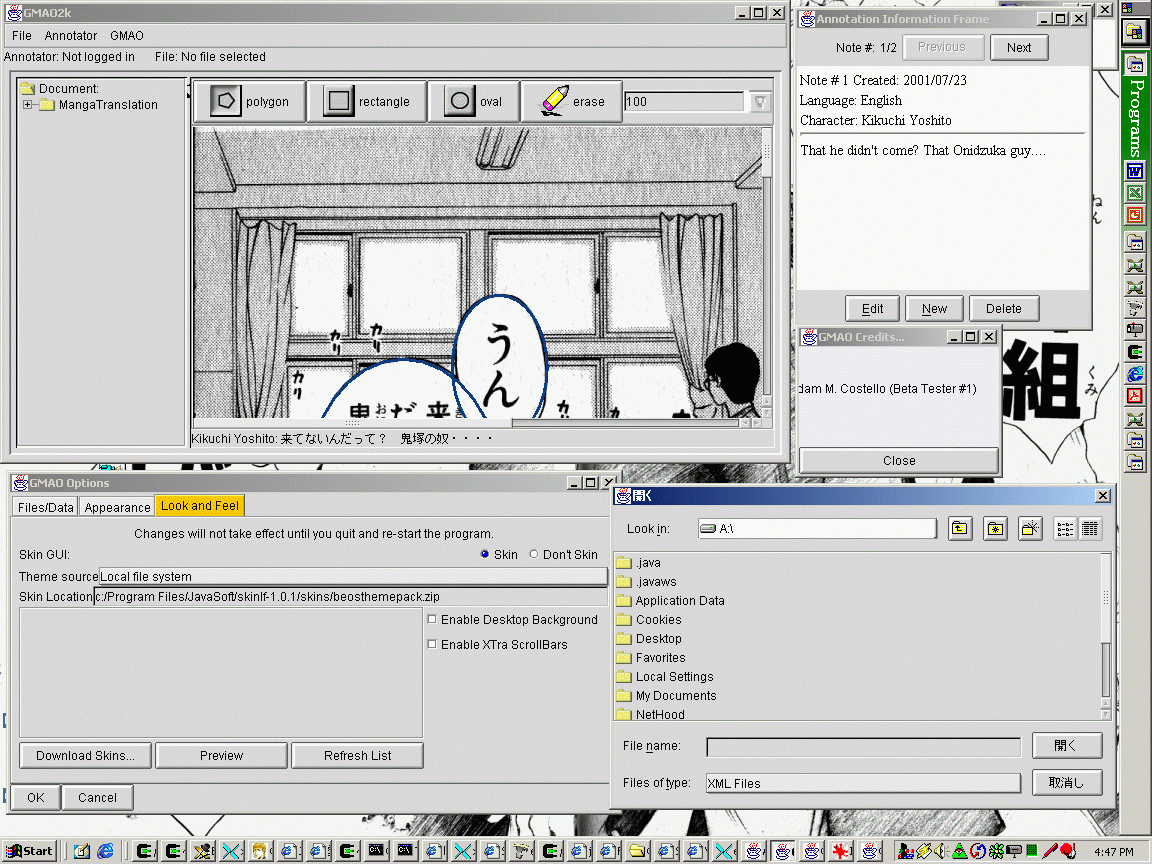The image size is (1152, 864).
Task: Click the 開く open button in file dialog
Action: point(1067,745)
